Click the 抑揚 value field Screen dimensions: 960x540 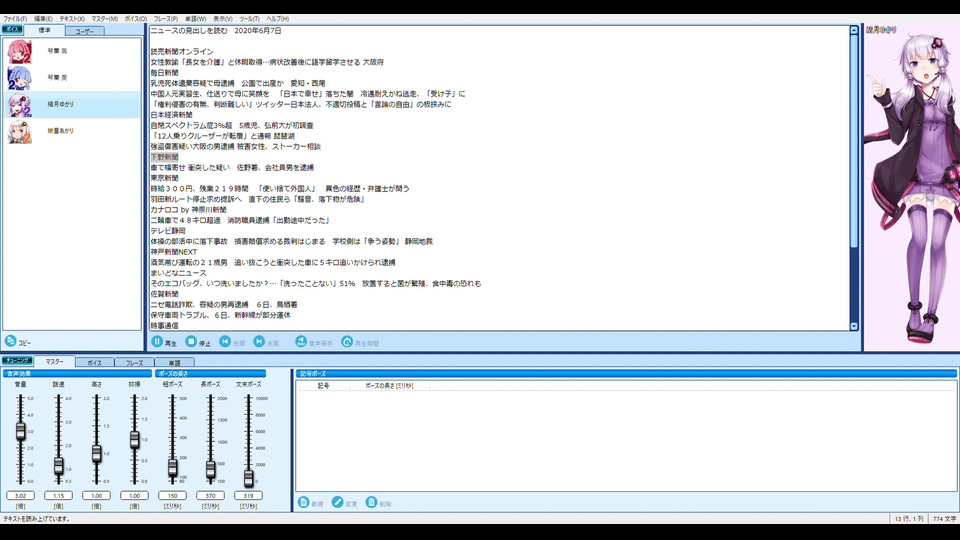coord(134,495)
